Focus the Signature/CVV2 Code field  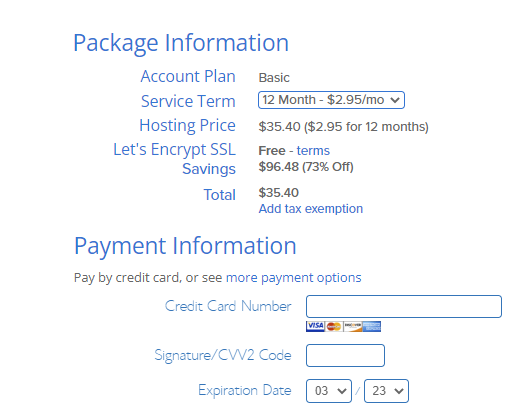(x=345, y=355)
